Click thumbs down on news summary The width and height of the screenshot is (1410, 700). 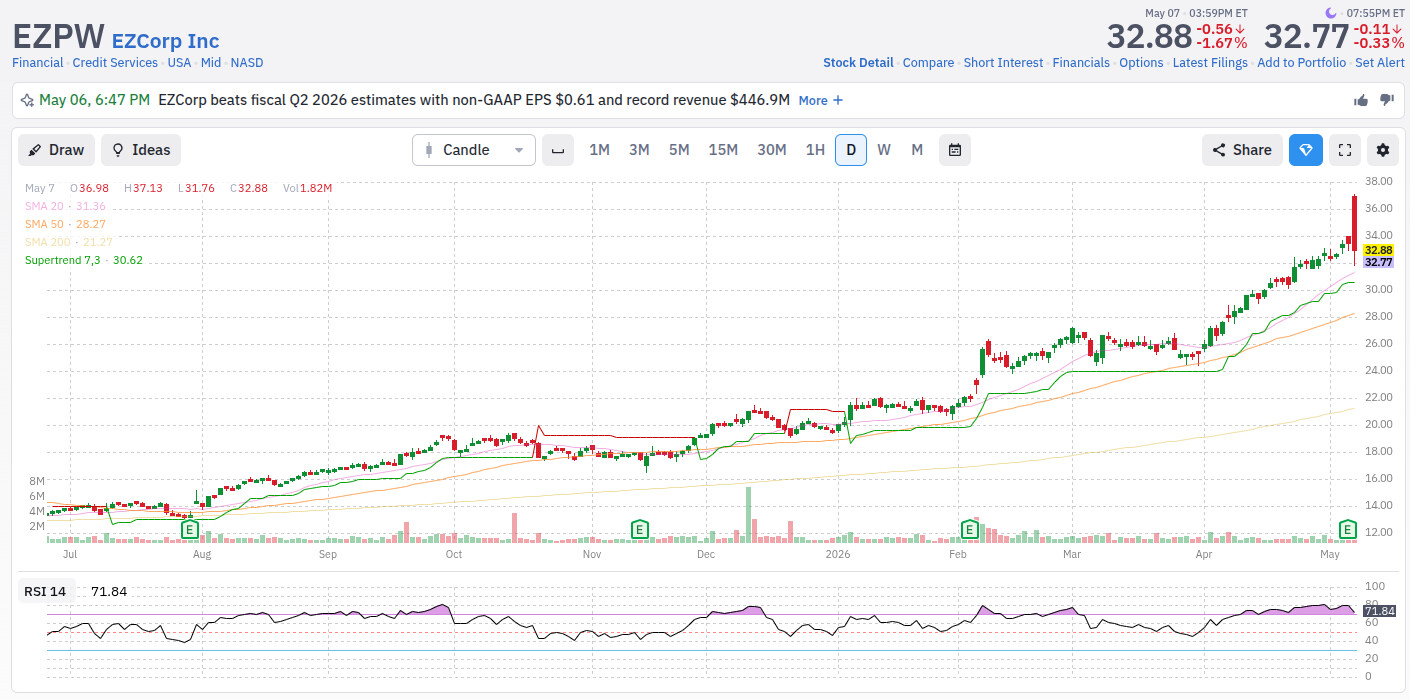[x=1387, y=100]
